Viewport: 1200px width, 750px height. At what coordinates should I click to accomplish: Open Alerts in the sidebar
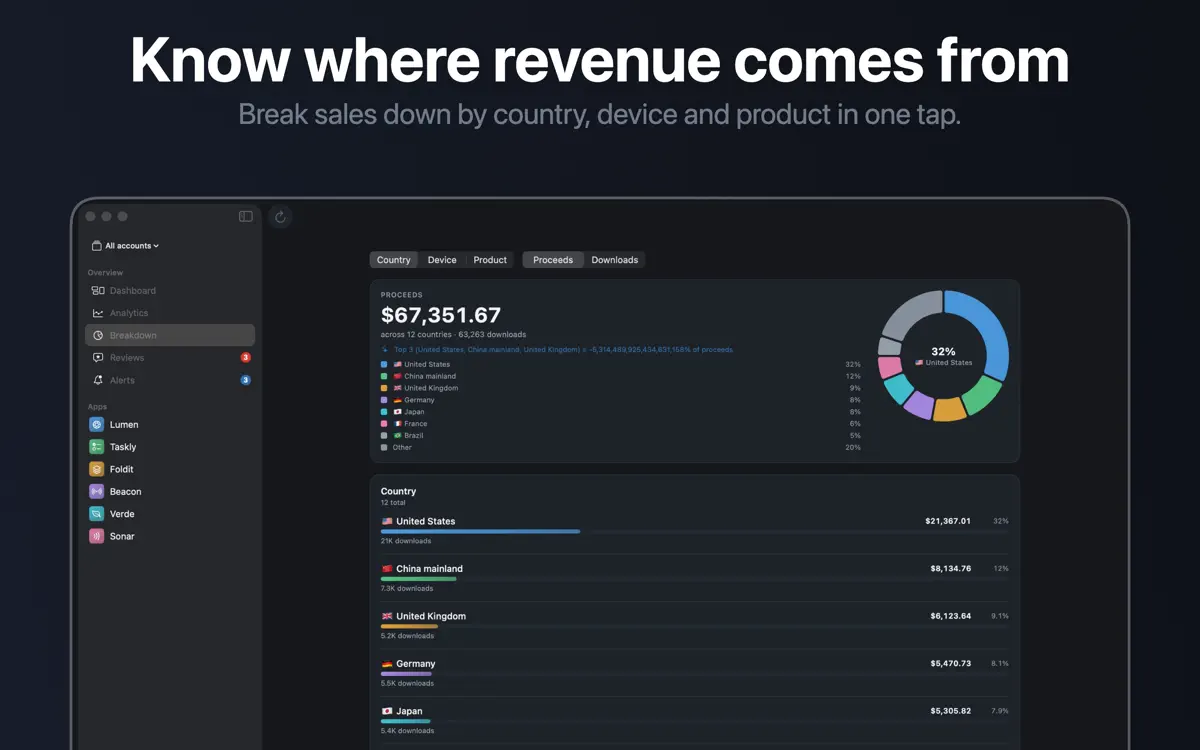coord(170,380)
